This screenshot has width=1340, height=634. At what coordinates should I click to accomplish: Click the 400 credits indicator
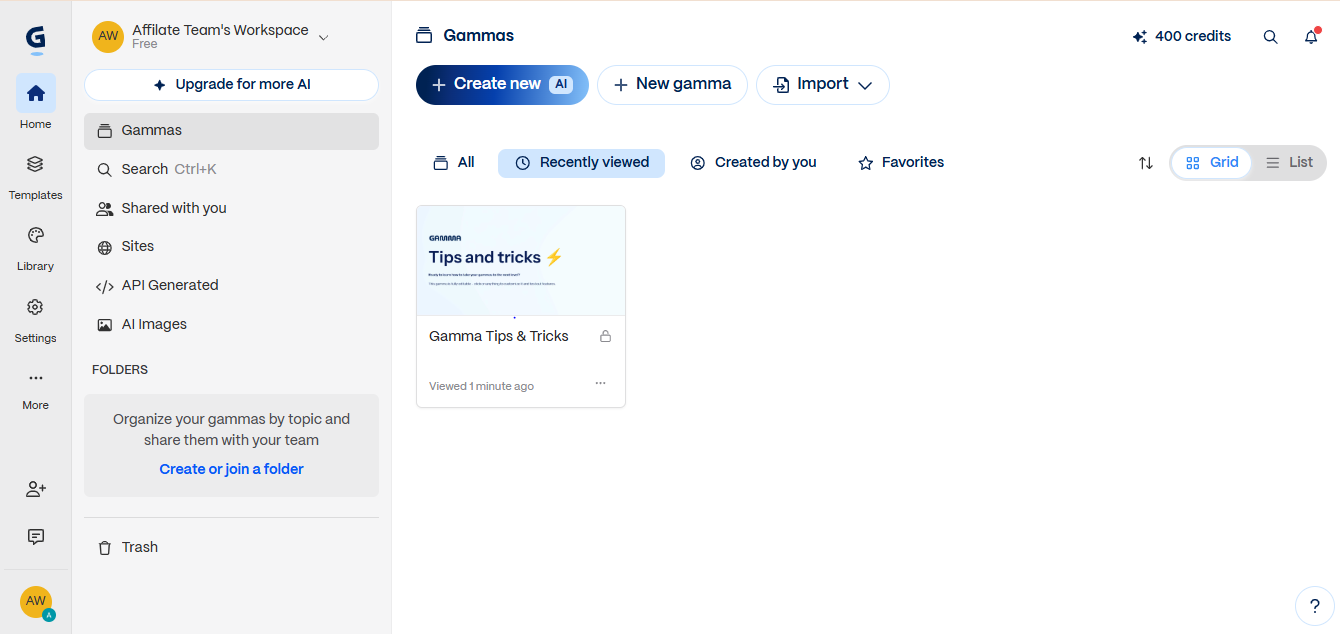pos(1181,37)
